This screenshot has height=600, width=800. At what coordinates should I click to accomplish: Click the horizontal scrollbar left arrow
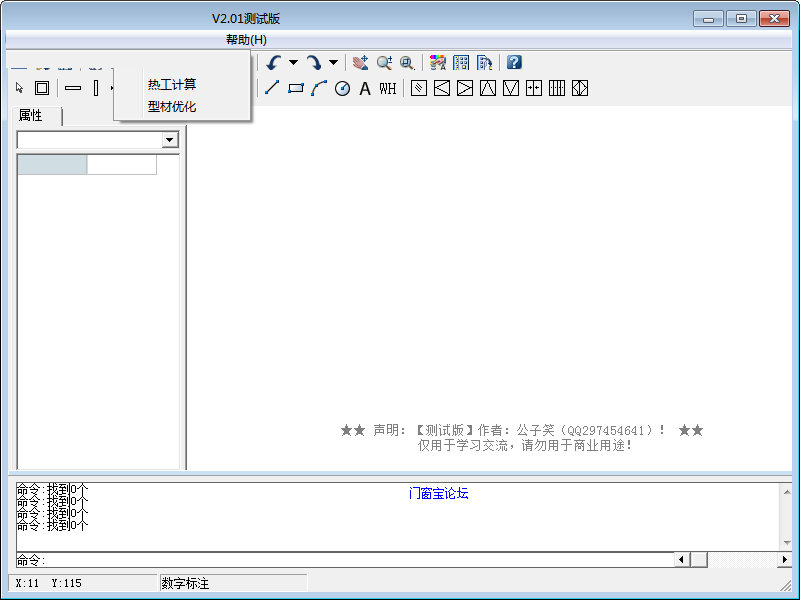pyautogui.click(x=682, y=560)
